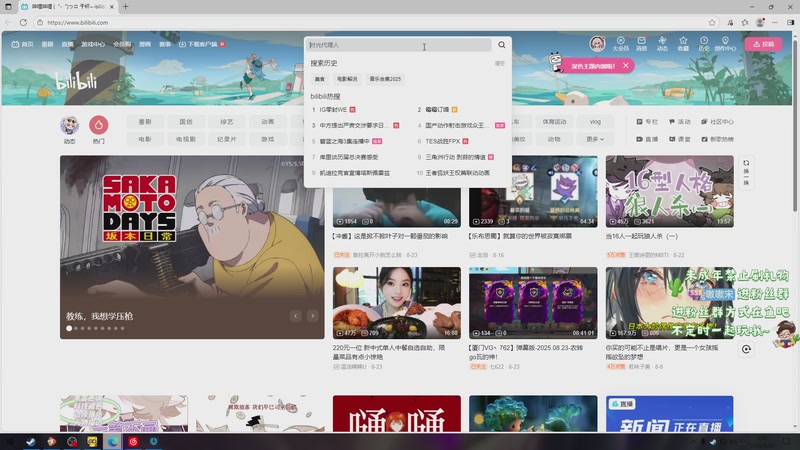The height and width of the screenshot is (450, 800).
Task: Click the address bar URL
Action: 78,22
